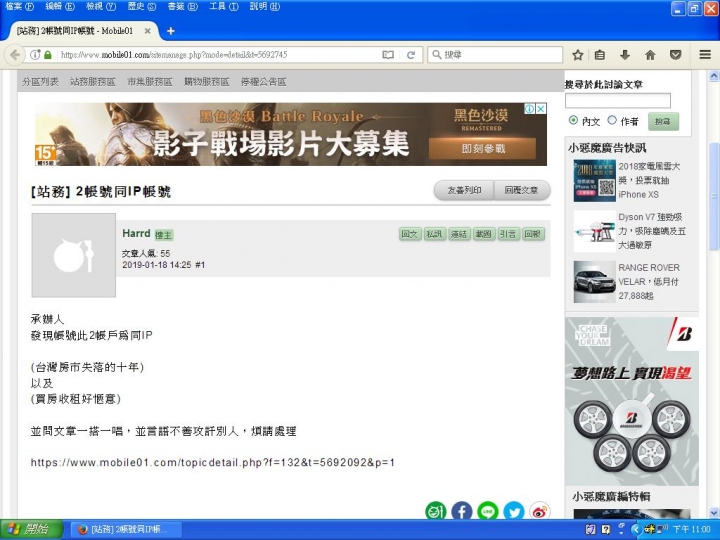This screenshot has height=540, width=720.
Task: Go to 市集服務區 navigation link
Action: [x=150, y=82]
